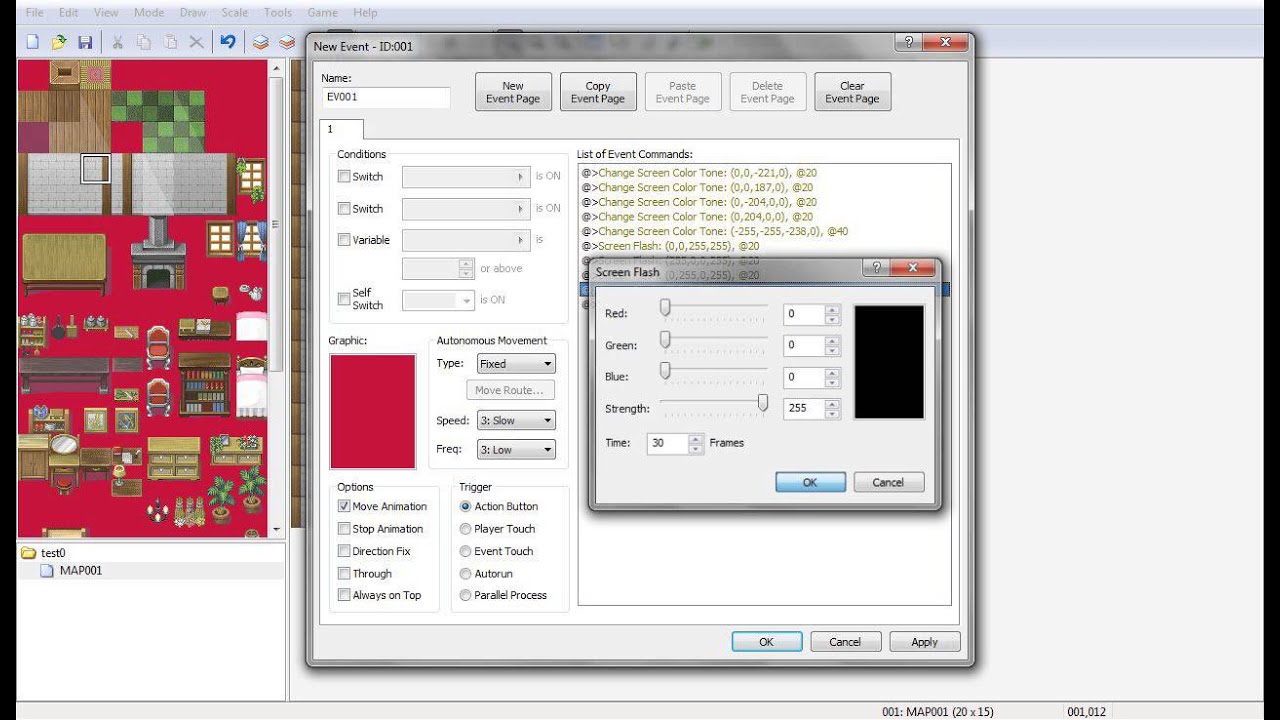Screen dimensions: 1280x720
Task: Decrease the Strength value spinner
Action: (832, 414)
